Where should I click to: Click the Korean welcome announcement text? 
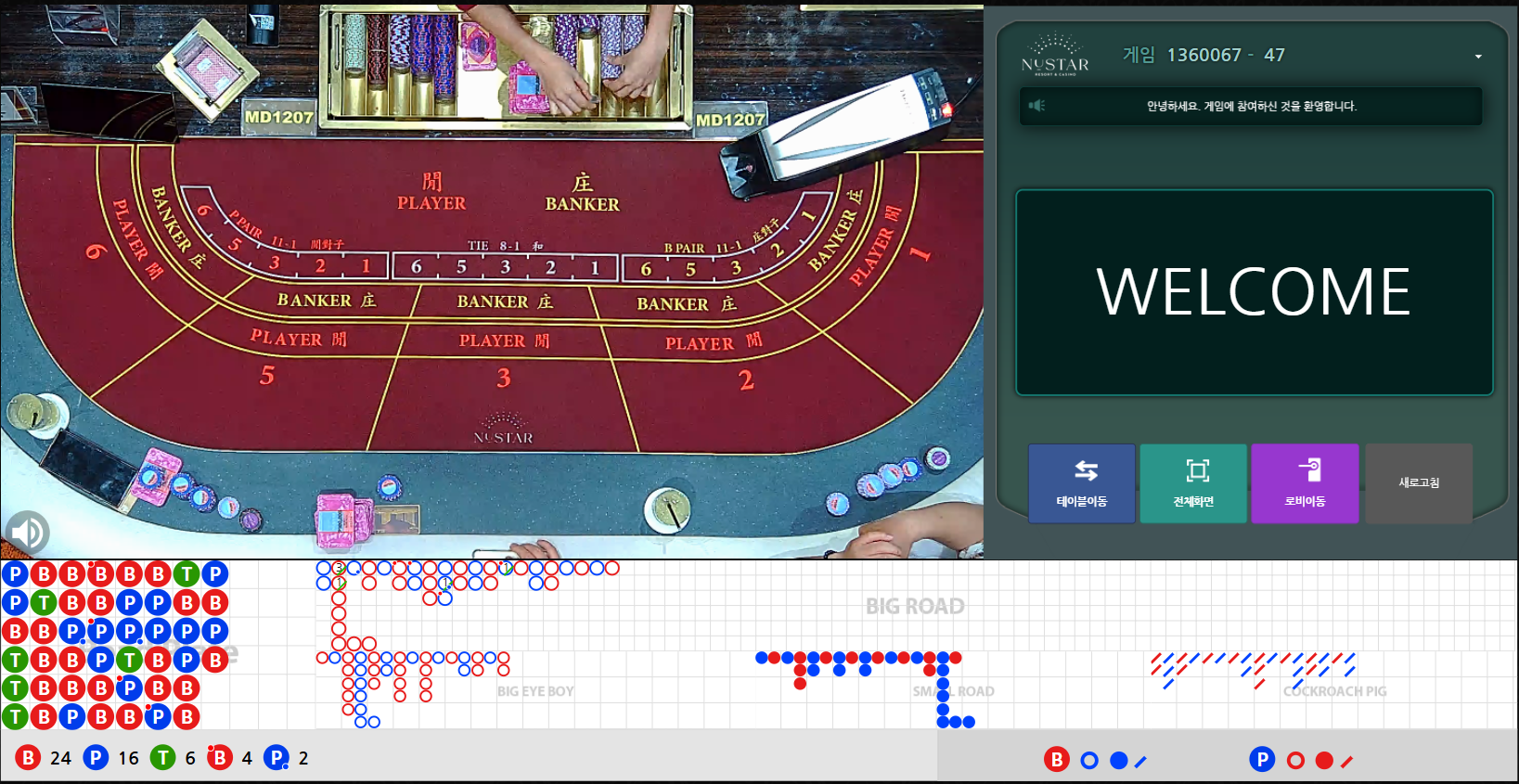coord(1252,106)
